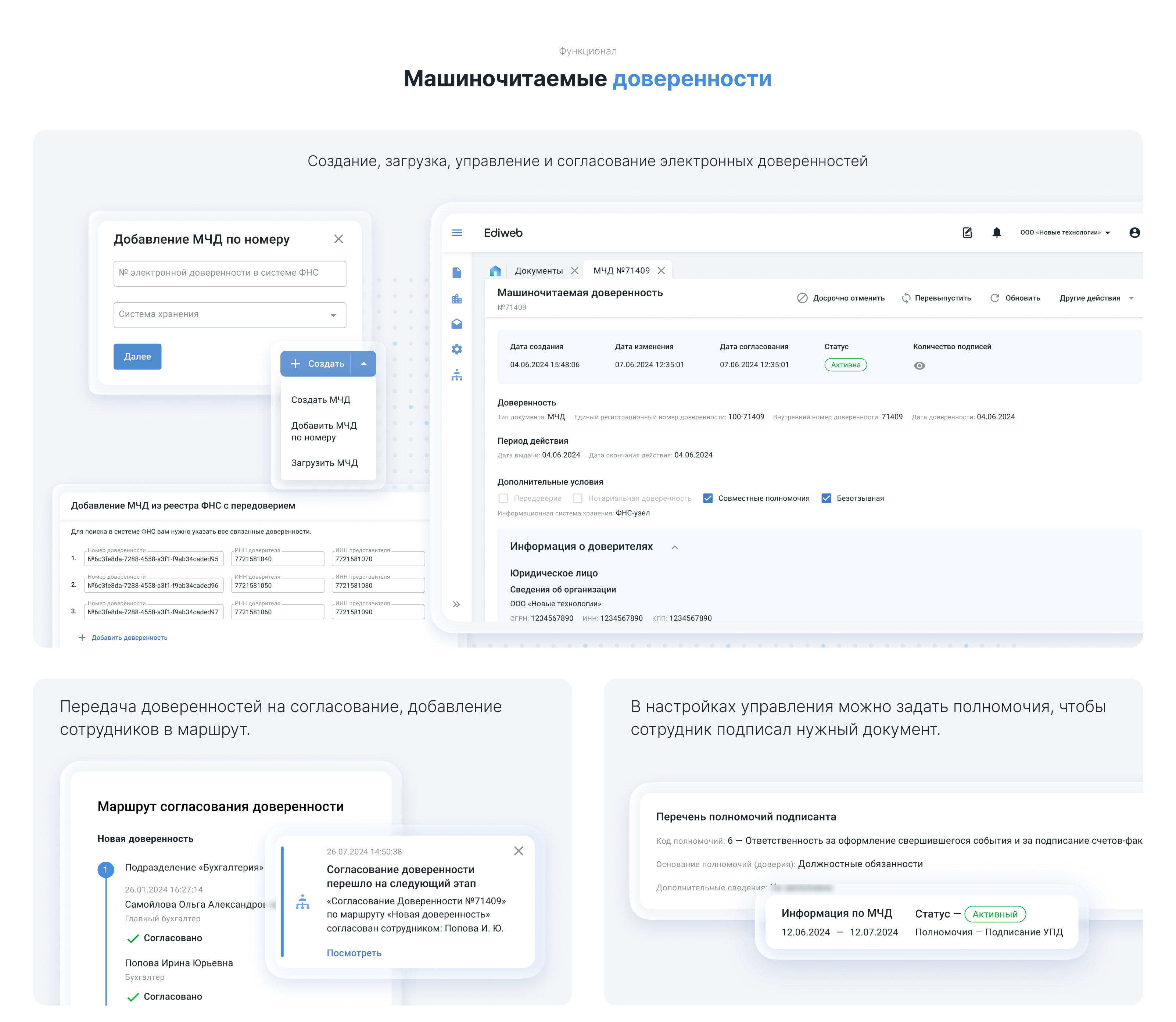1176x1022 pixels.
Task: Open the organizations building sidebar icon
Action: 456,298
